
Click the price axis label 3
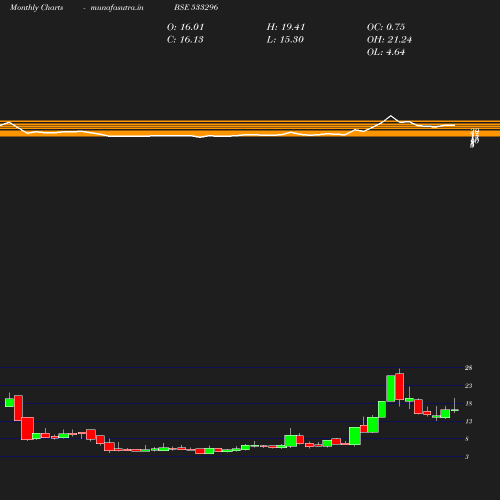coord(467,457)
